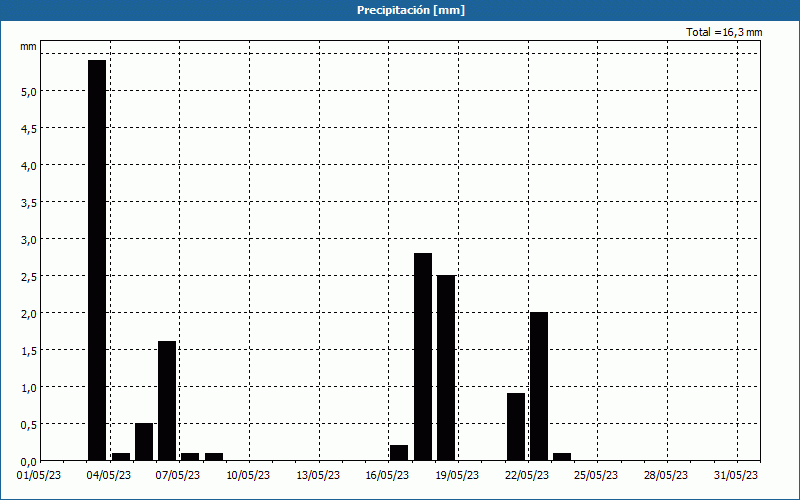Select the bar reaching about 0,9 mm

pyautogui.click(x=516, y=426)
